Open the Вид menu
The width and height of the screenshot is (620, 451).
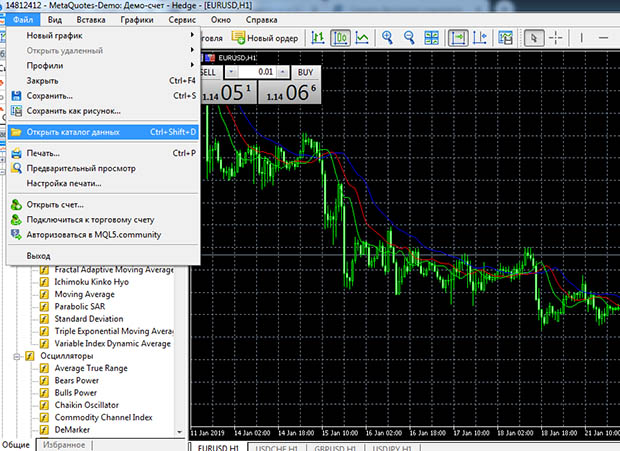coord(55,20)
